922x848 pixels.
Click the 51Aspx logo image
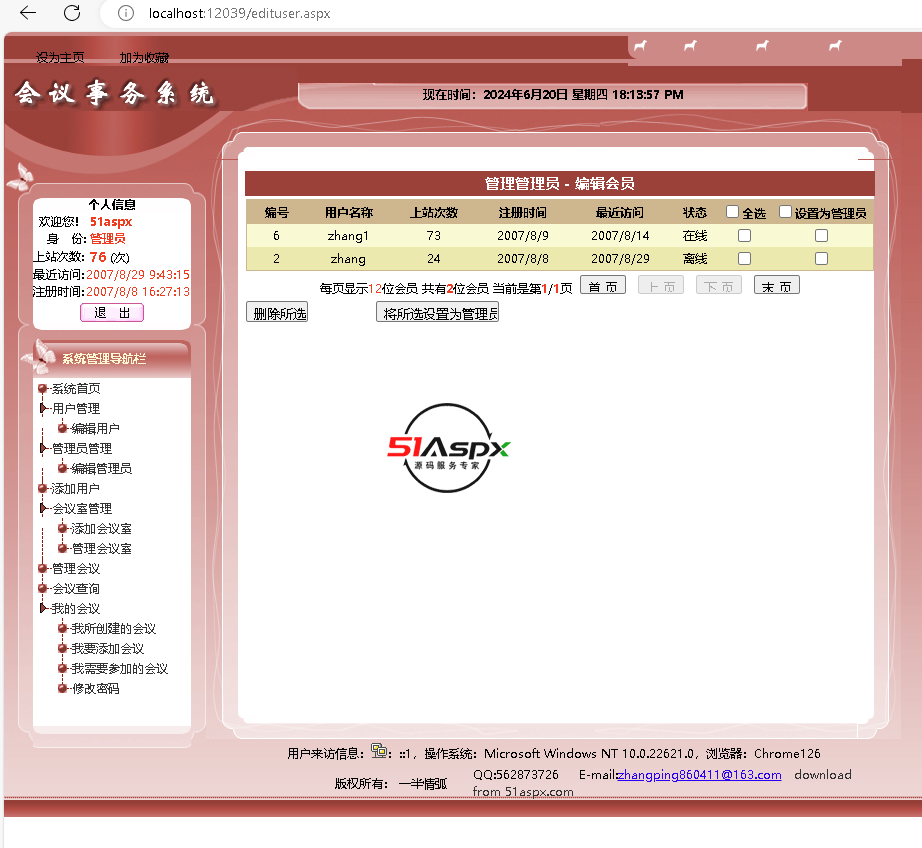(x=448, y=448)
